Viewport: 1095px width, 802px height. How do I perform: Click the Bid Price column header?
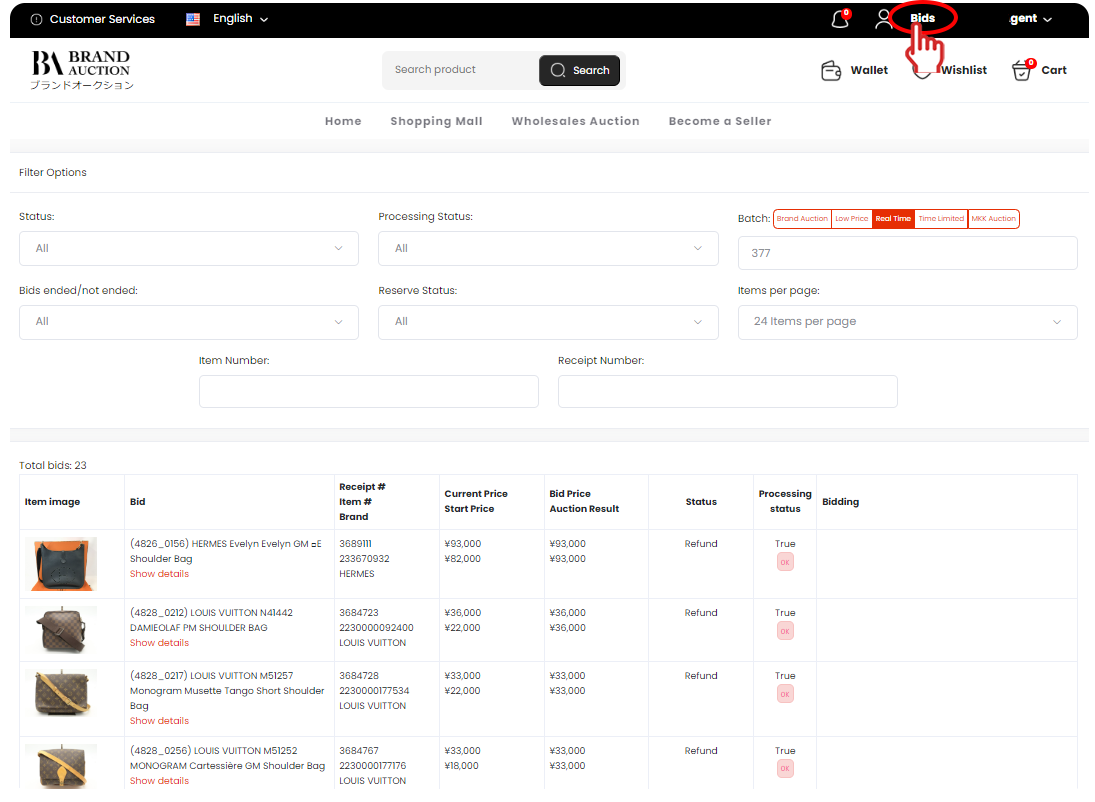point(570,495)
